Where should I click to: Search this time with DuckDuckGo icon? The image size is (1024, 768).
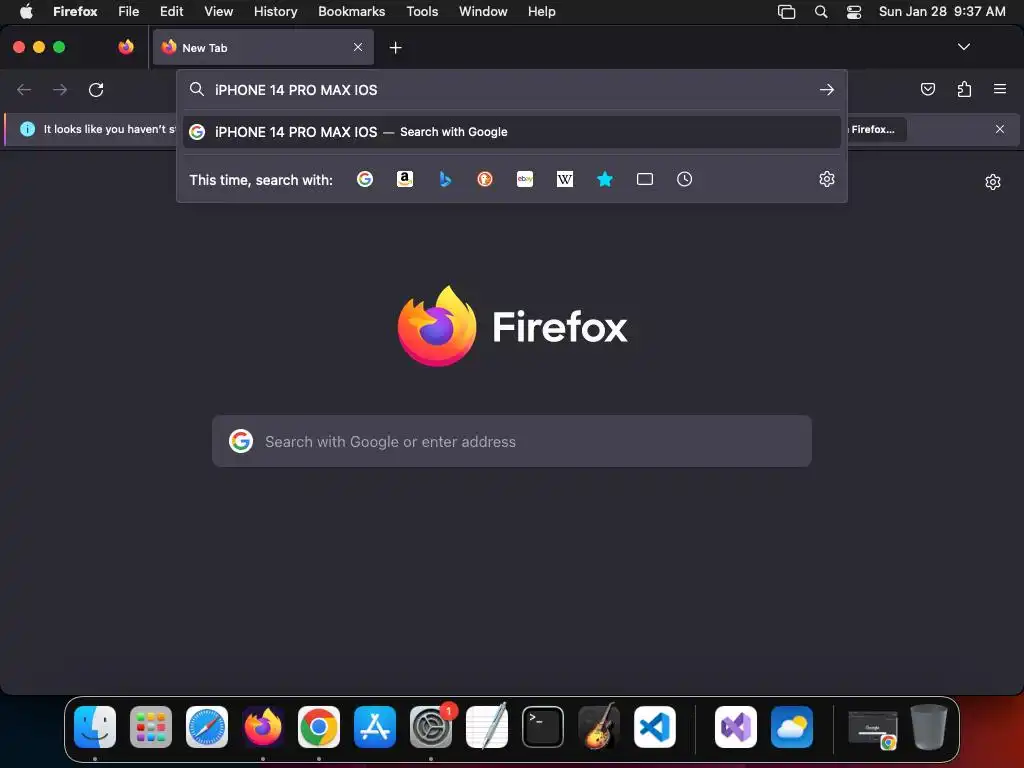pyautogui.click(x=485, y=179)
